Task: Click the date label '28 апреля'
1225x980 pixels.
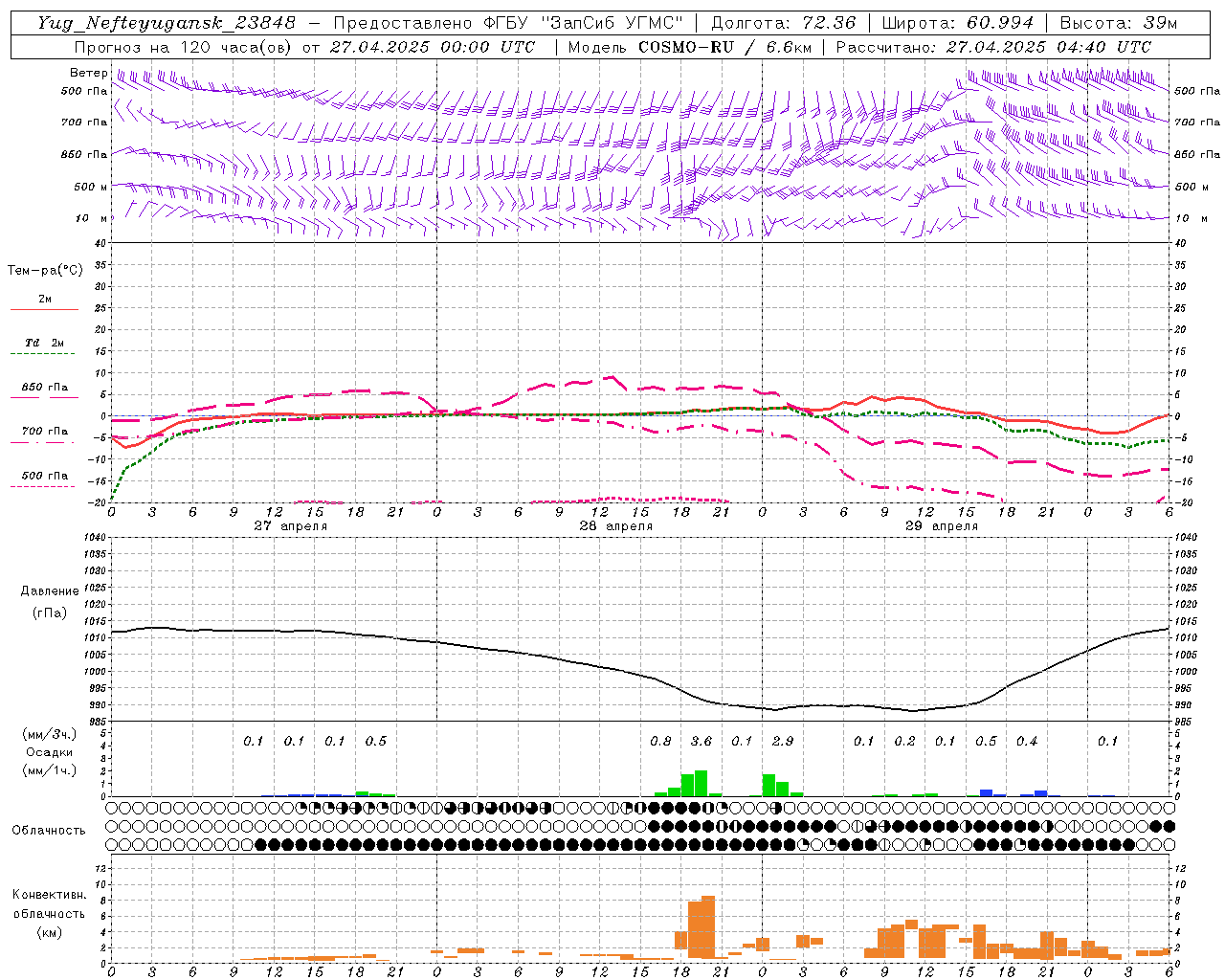Action: coord(616,525)
